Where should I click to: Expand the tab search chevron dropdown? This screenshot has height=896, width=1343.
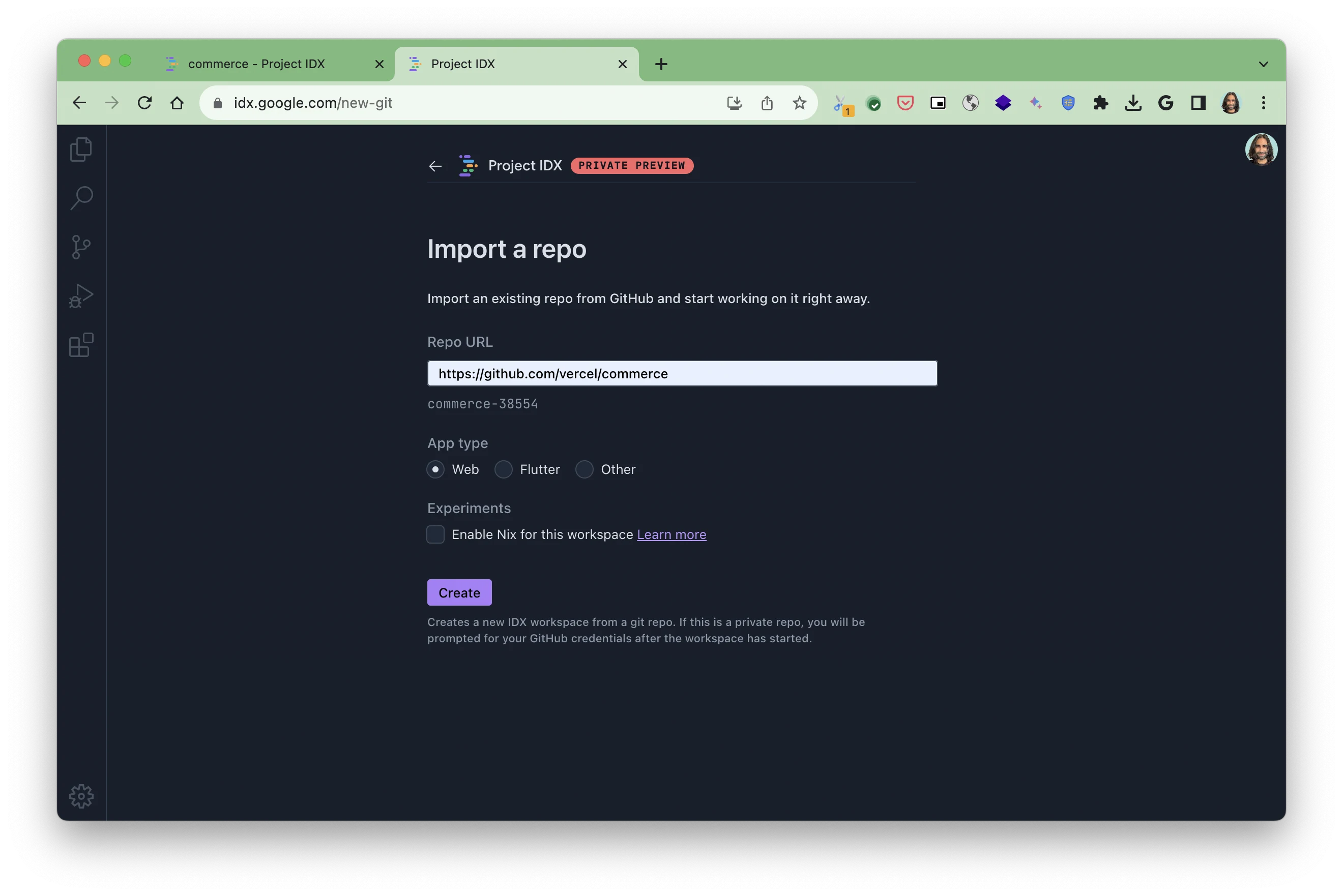point(1264,64)
